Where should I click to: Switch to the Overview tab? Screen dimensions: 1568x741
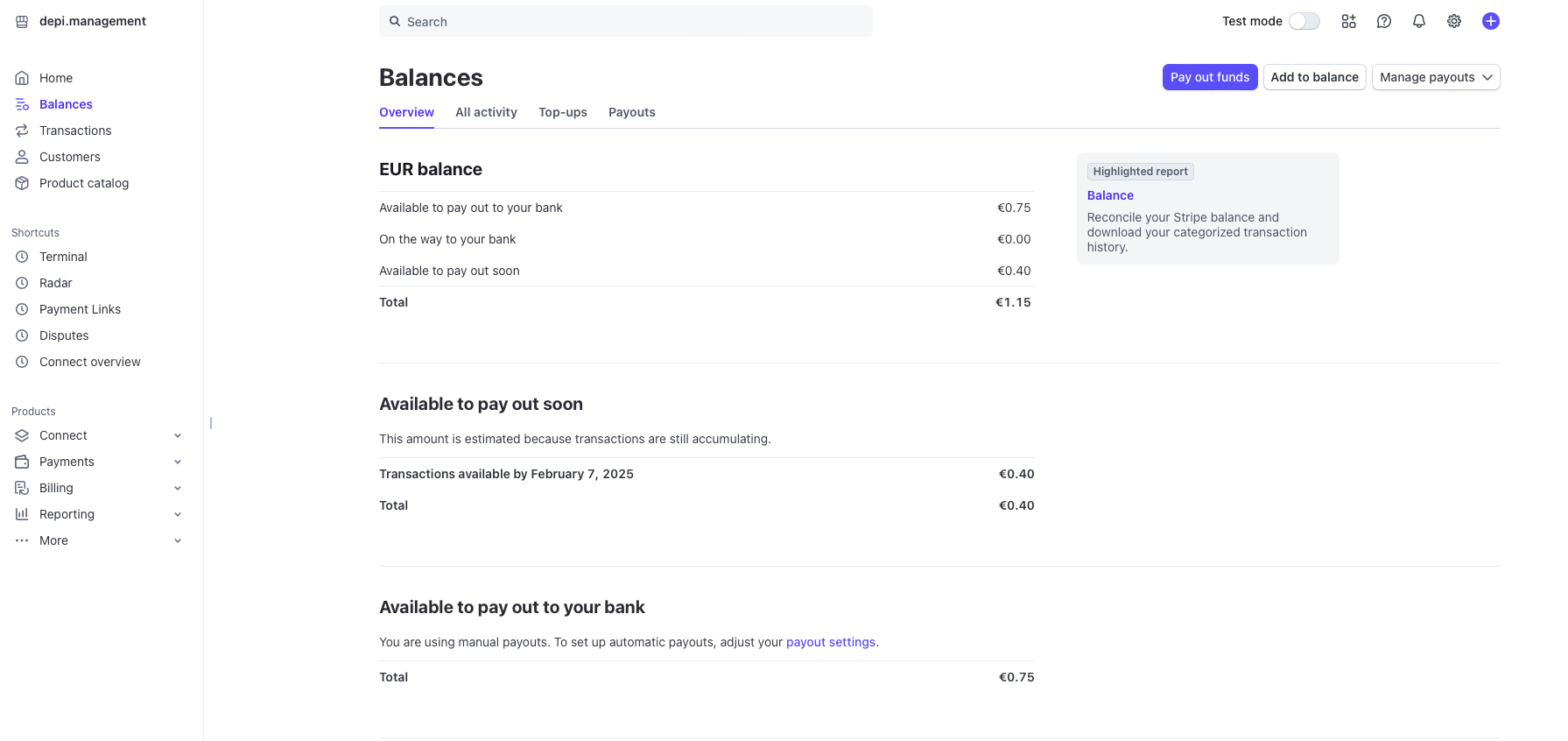(406, 112)
